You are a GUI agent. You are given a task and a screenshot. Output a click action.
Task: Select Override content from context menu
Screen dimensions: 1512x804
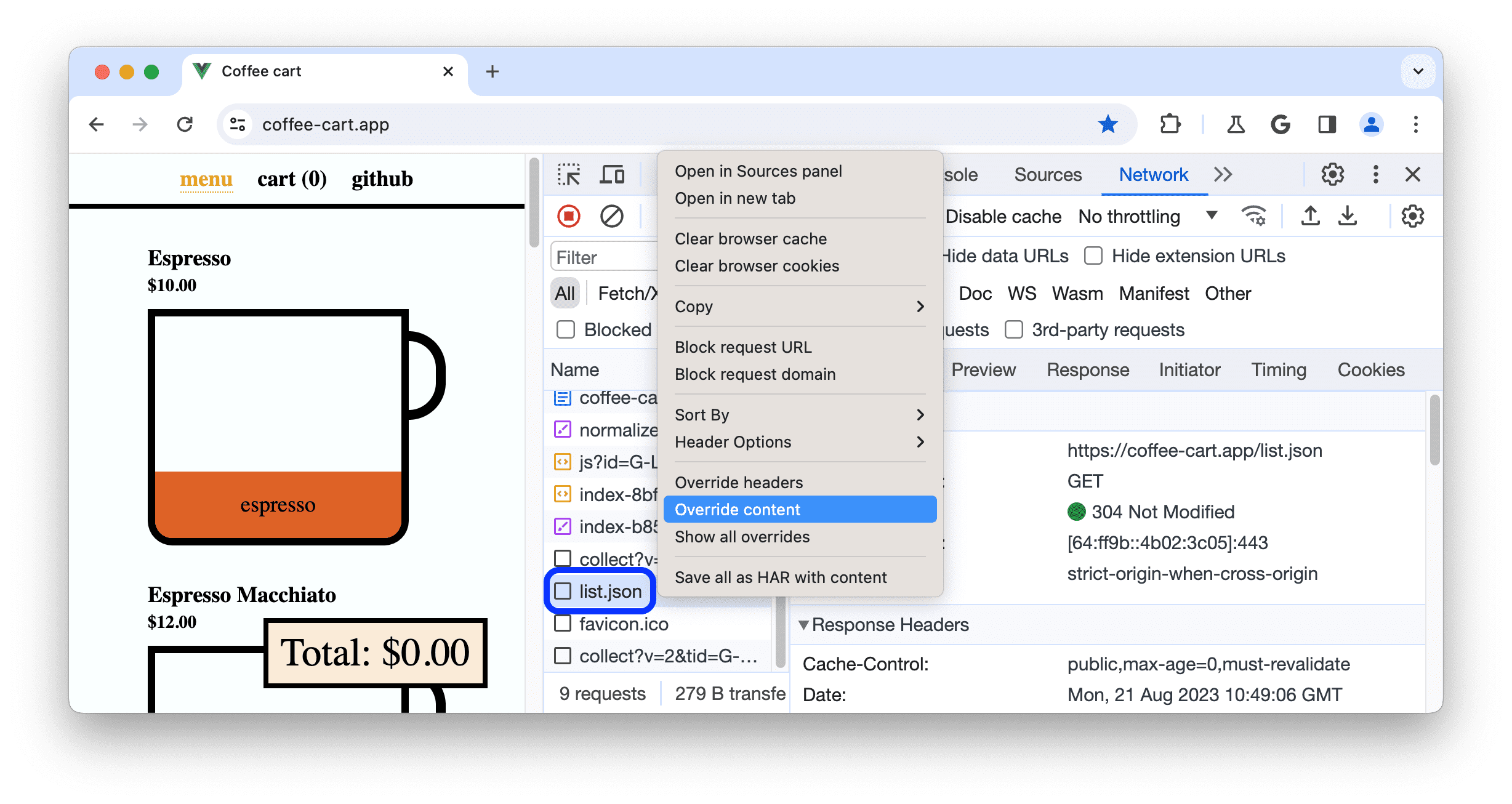pyautogui.click(x=797, y=509)
